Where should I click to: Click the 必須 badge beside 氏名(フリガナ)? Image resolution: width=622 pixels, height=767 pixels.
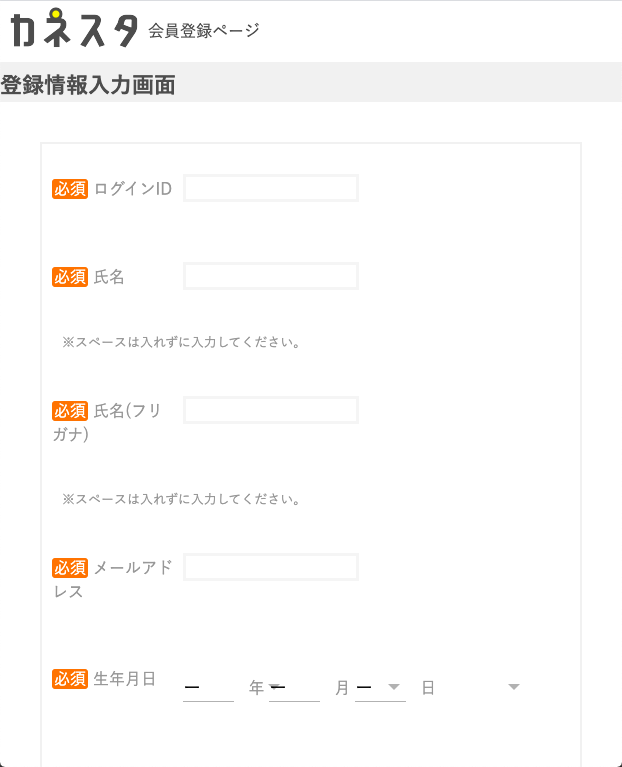point(70,411)
